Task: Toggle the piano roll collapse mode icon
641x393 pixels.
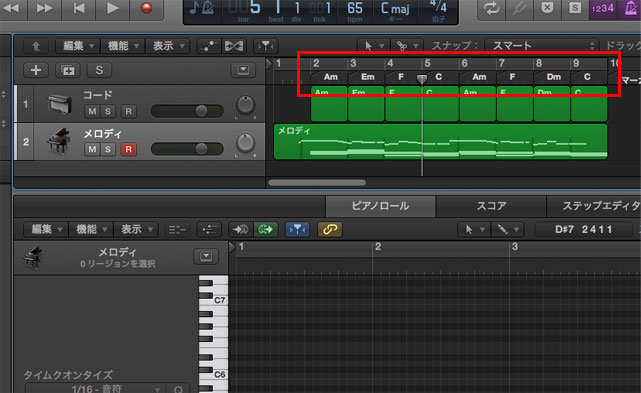Action: (x=177, y=230)
